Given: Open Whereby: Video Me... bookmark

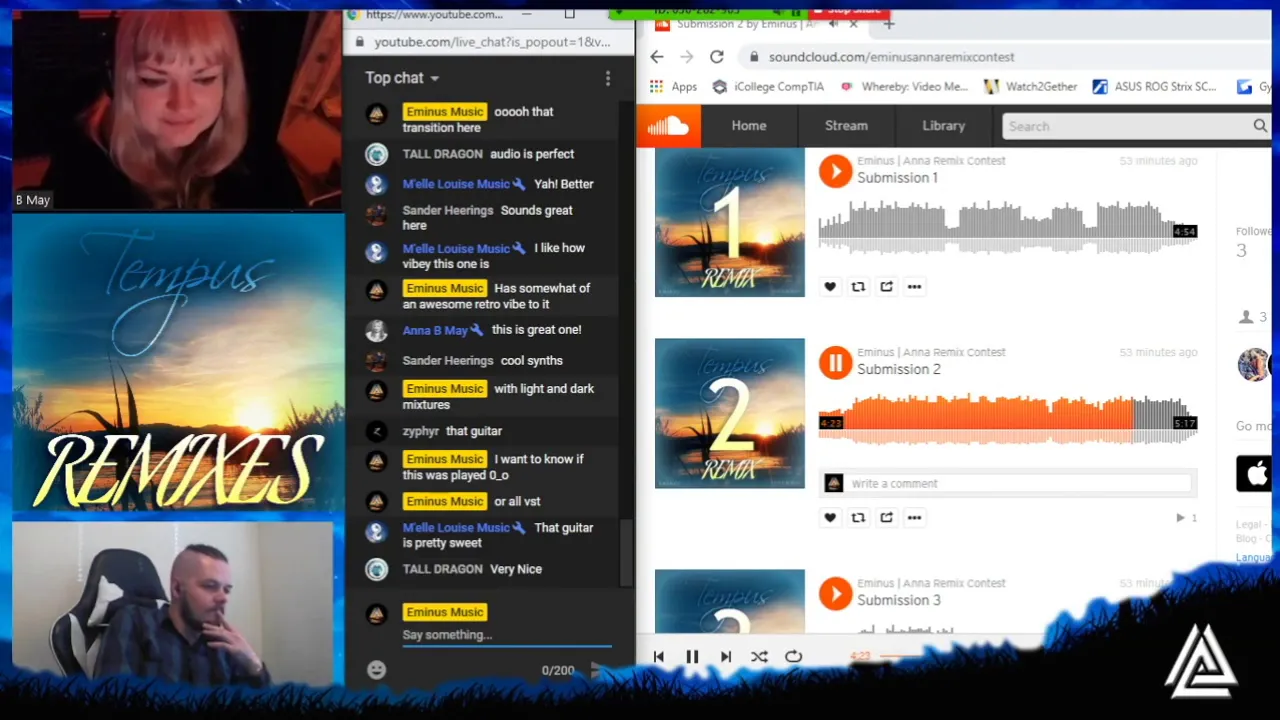Looking at the screenshot, I should click(904, 87).
